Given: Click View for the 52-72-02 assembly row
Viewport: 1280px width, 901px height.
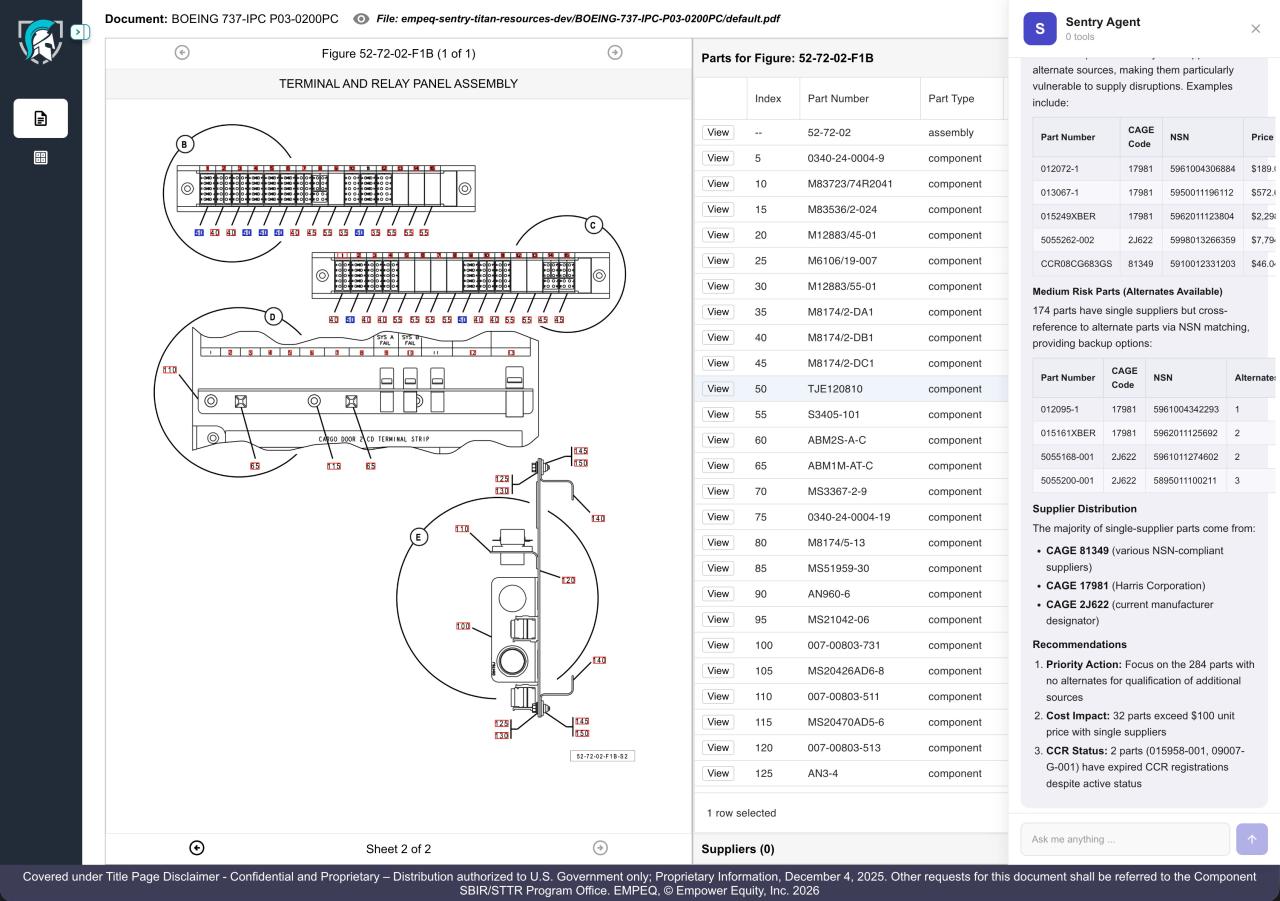Looking at the screenshot, I should (x=717, y=132).
